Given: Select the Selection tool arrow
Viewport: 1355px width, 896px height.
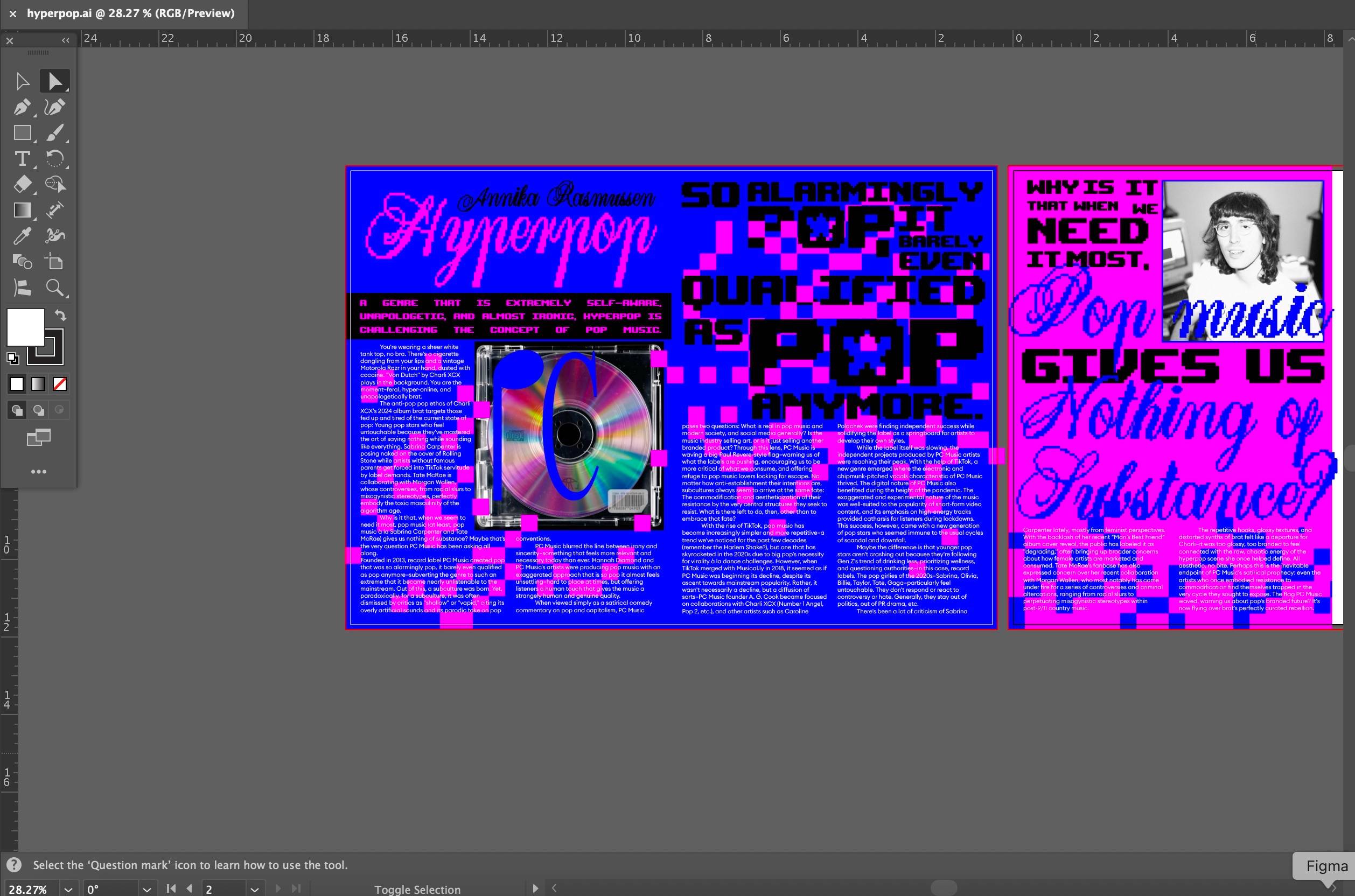Looking at the screenshot, I should (22, 81).
